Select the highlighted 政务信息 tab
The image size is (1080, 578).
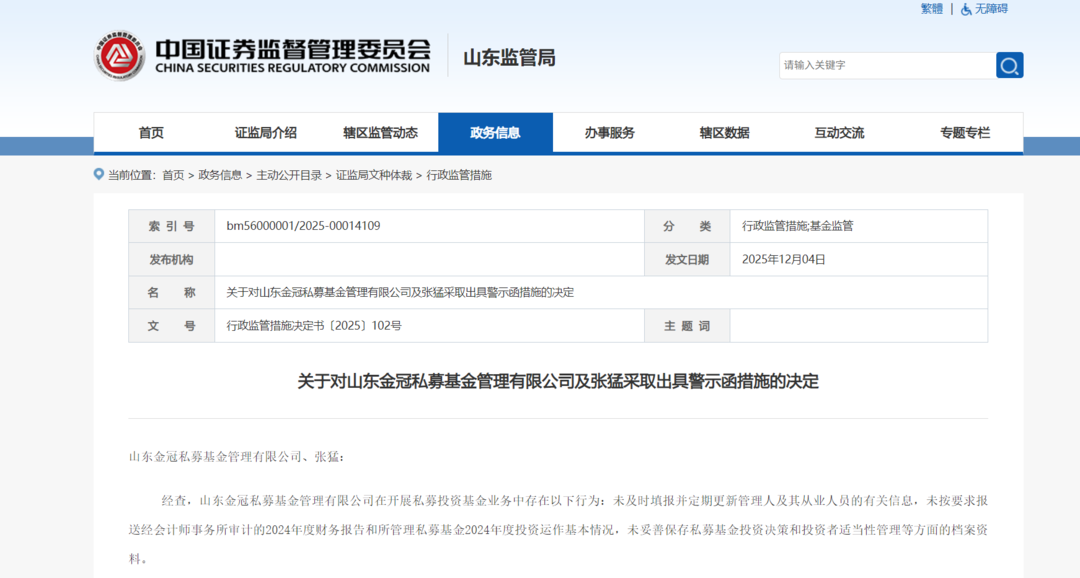click(495, 133)
